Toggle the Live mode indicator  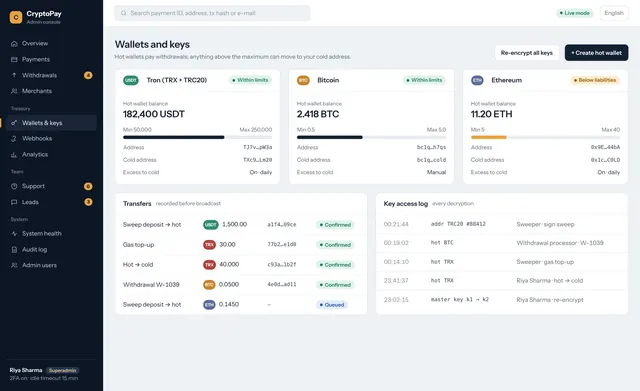tap(574, 13)
